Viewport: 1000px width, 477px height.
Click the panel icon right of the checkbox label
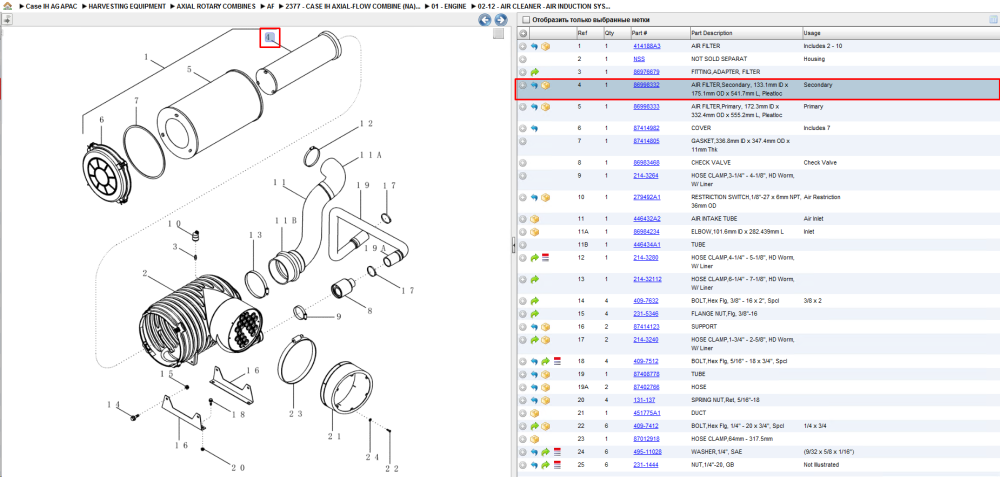(992, 20)
